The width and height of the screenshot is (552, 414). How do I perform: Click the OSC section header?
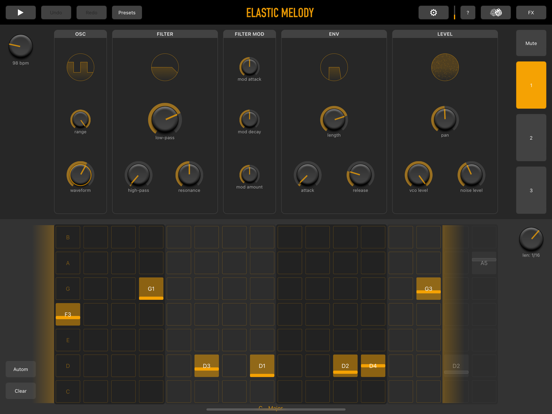coord(80,34)
